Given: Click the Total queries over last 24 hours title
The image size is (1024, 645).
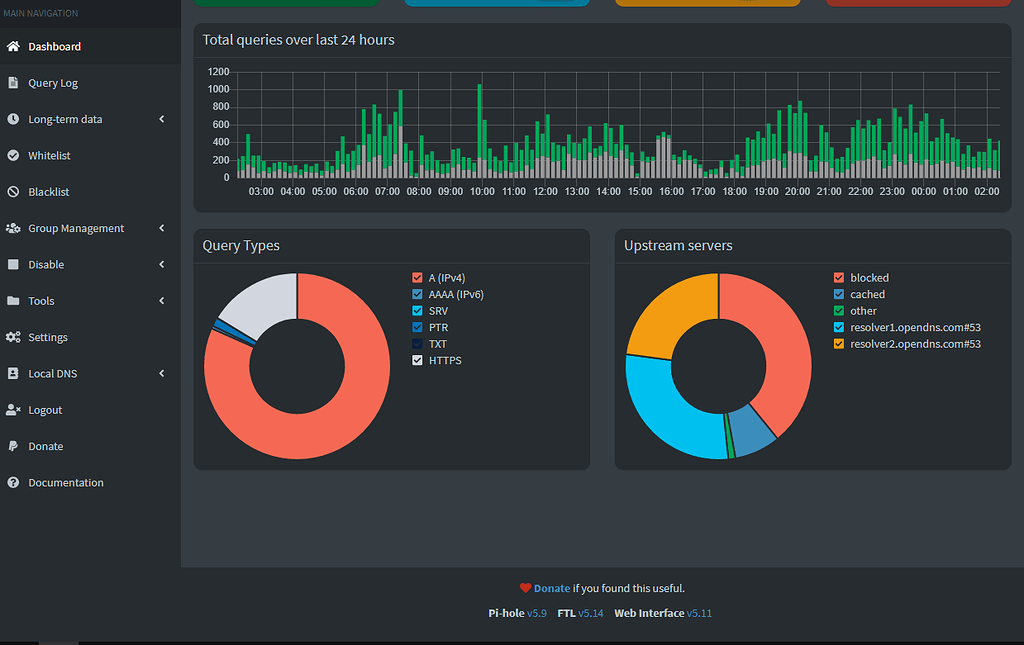Looking at the screenshot, I should (x=298, y=40).
